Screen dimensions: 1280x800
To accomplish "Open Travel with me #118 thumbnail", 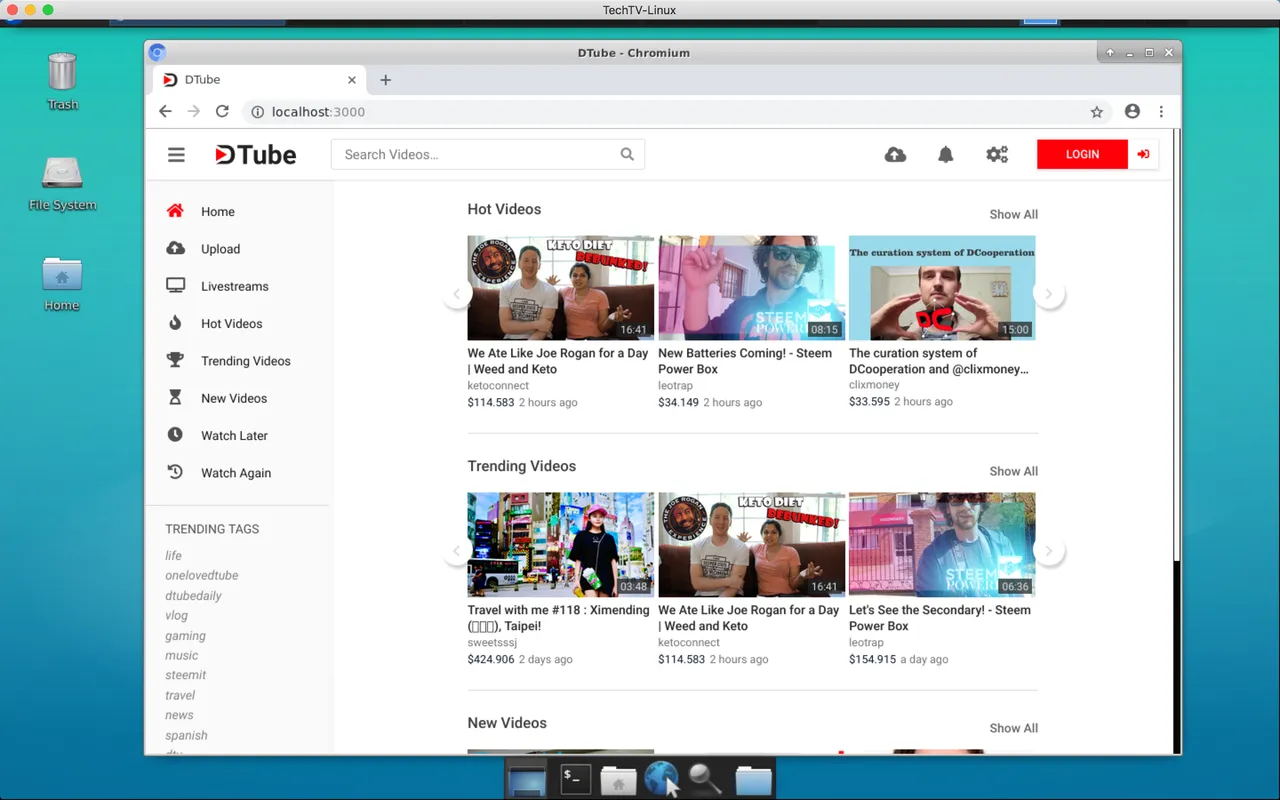I will pyautogui.click(x=561, y=545).
